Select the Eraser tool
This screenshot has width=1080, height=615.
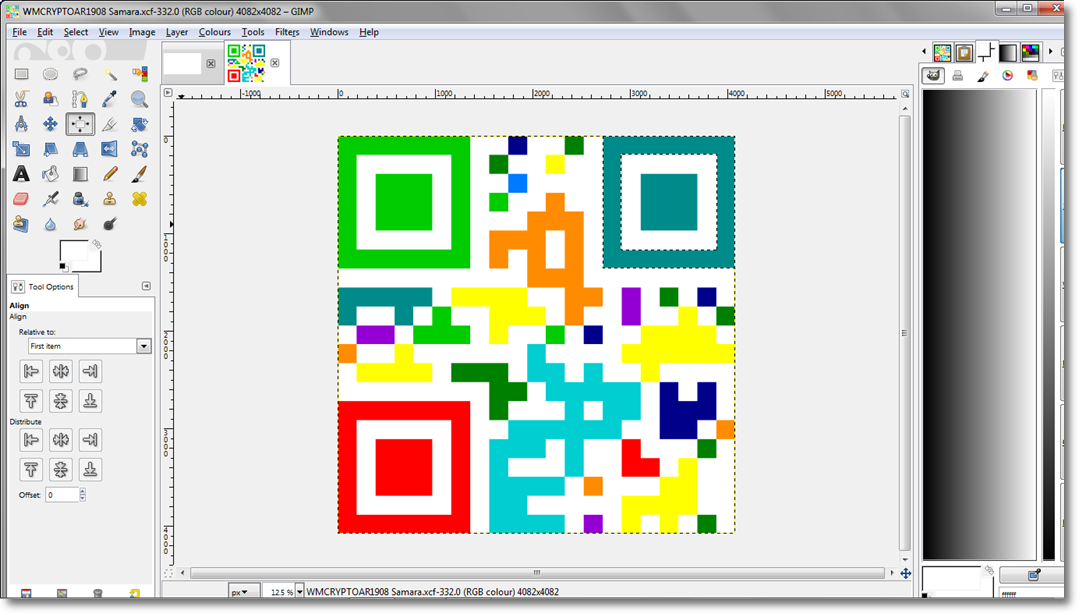click(x=21, y=199)
